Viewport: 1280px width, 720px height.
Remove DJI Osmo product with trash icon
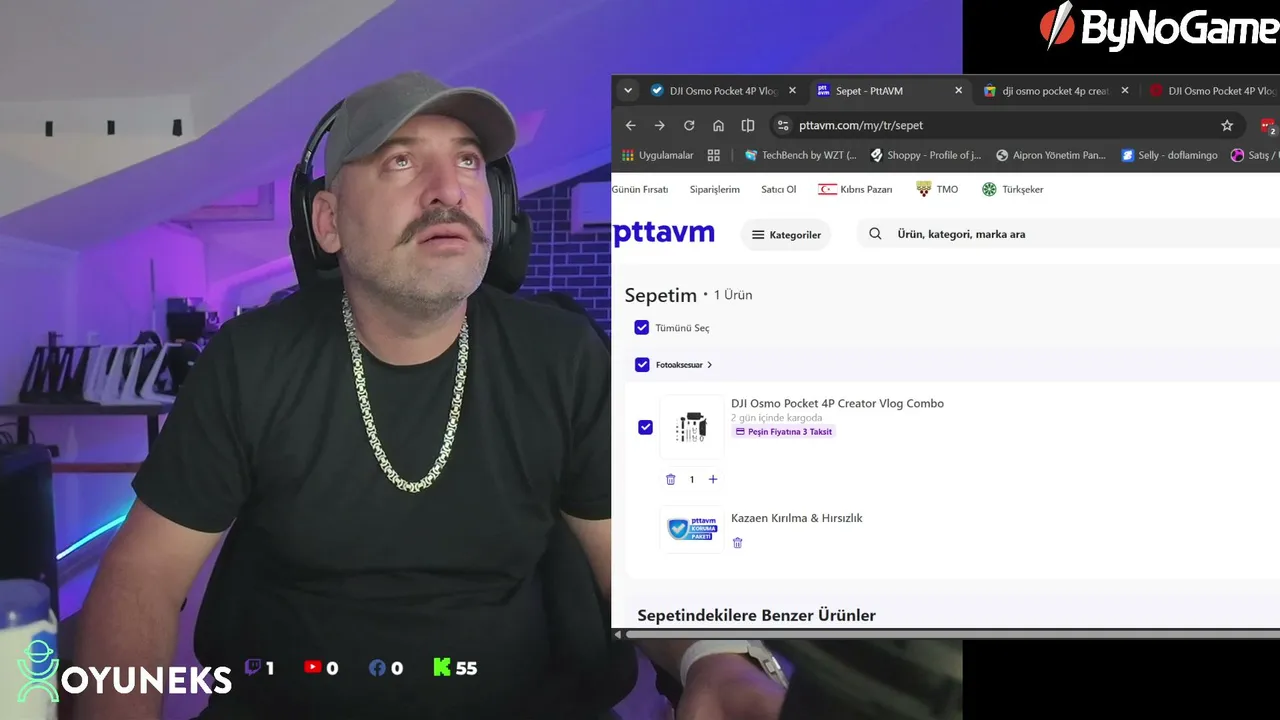pyautogui.click(x=671, y=479)
